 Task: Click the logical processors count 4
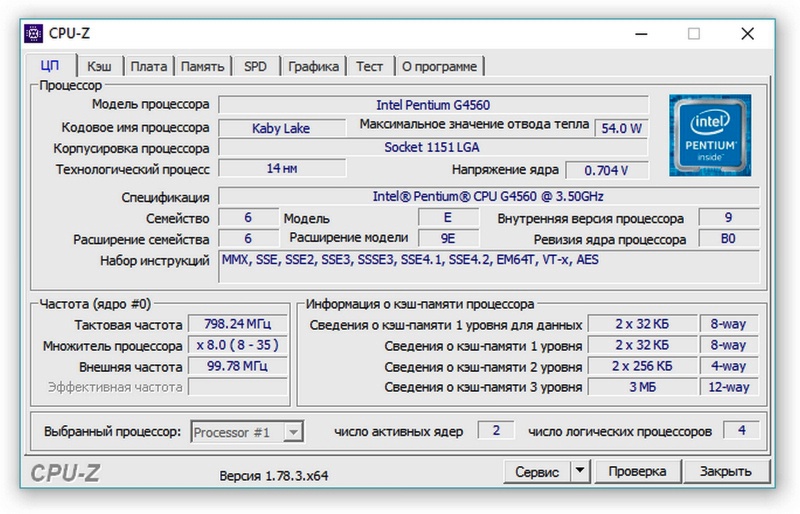741,430
